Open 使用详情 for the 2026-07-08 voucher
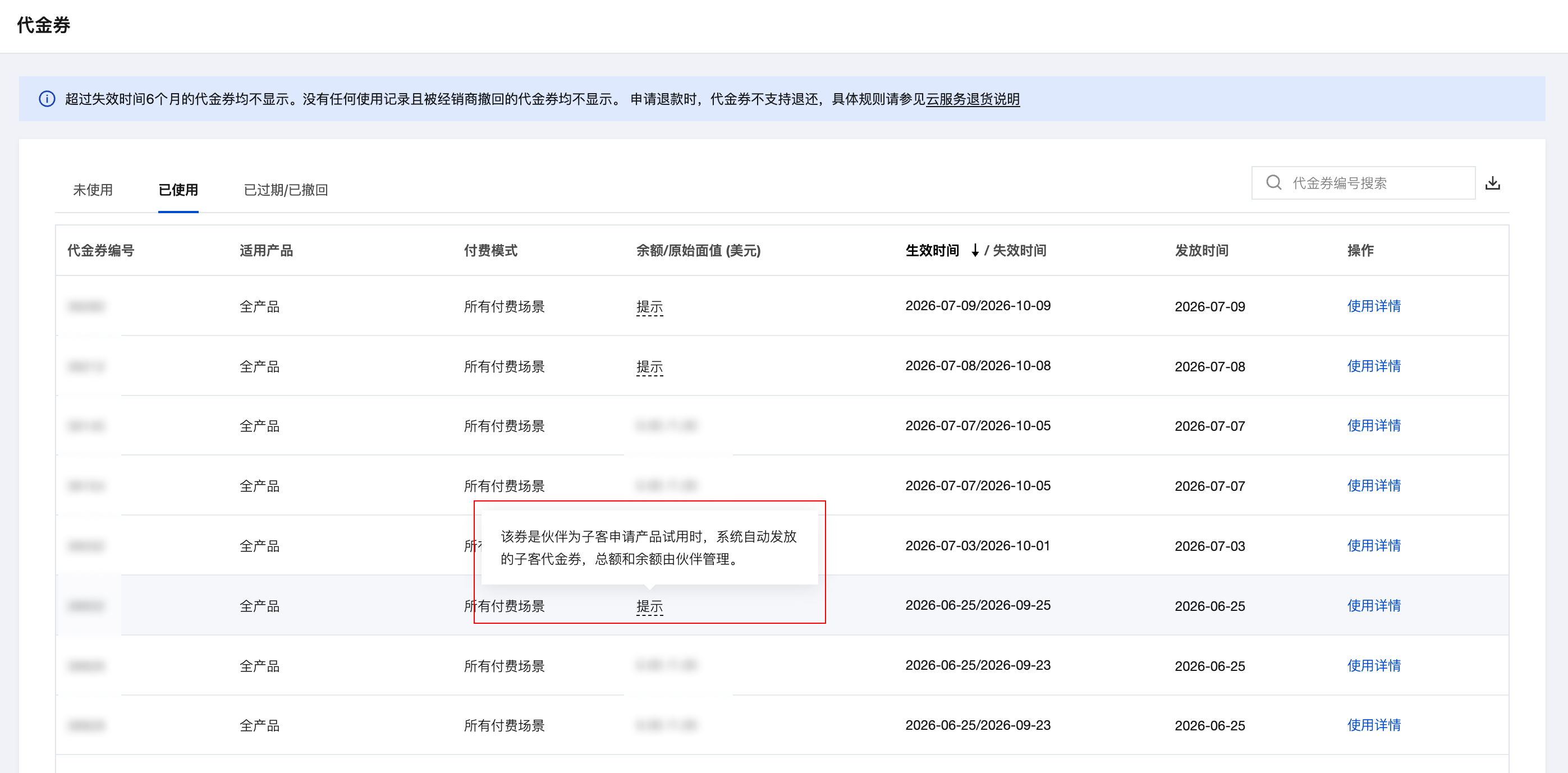The image size is (1568, 773). point(1373,366)
